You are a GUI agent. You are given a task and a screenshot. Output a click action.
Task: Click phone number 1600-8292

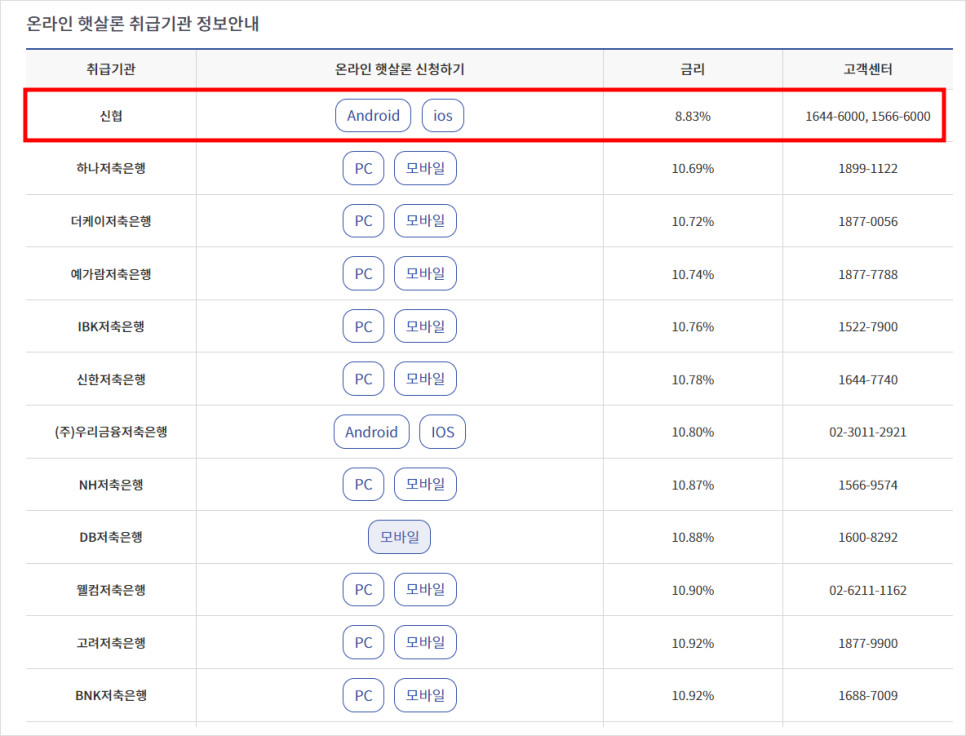(867, 537)
